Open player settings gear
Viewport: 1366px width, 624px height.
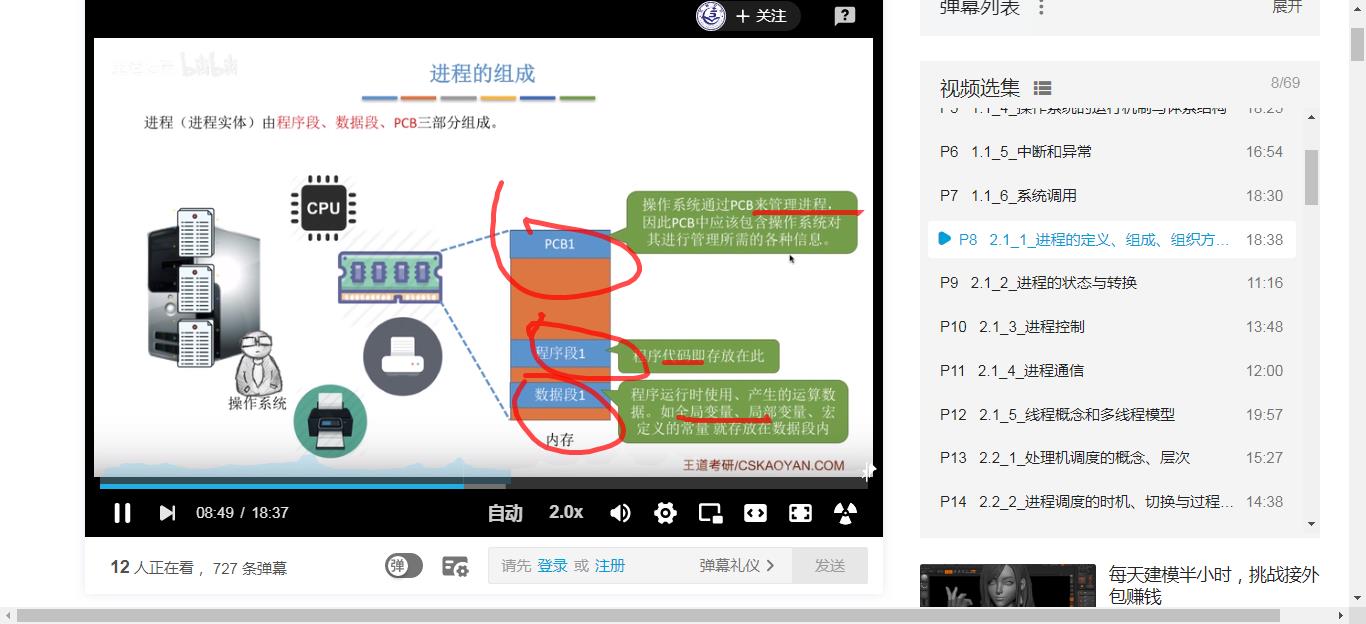point(665,513)
